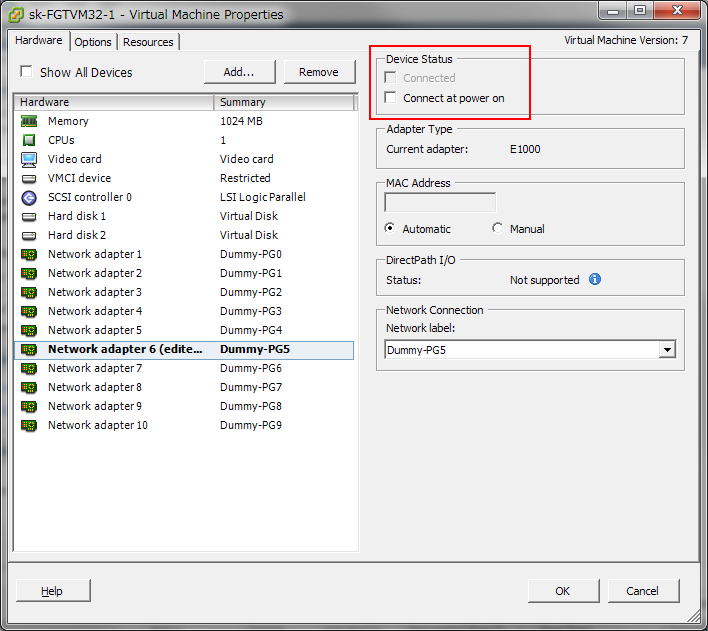Click the Cancel button
The height and width of the screenshot is (631, 708).
[643, 591]
